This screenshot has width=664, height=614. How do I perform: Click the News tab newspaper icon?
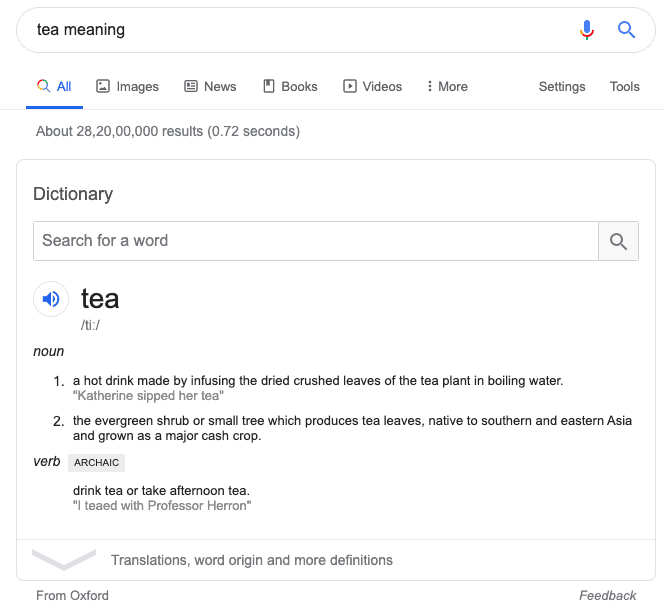pos(191,86)
